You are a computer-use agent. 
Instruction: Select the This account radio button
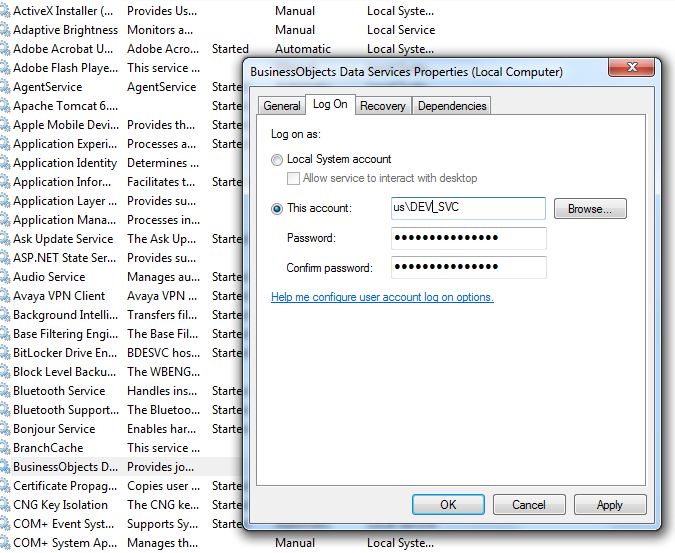[x=277, y=209]
